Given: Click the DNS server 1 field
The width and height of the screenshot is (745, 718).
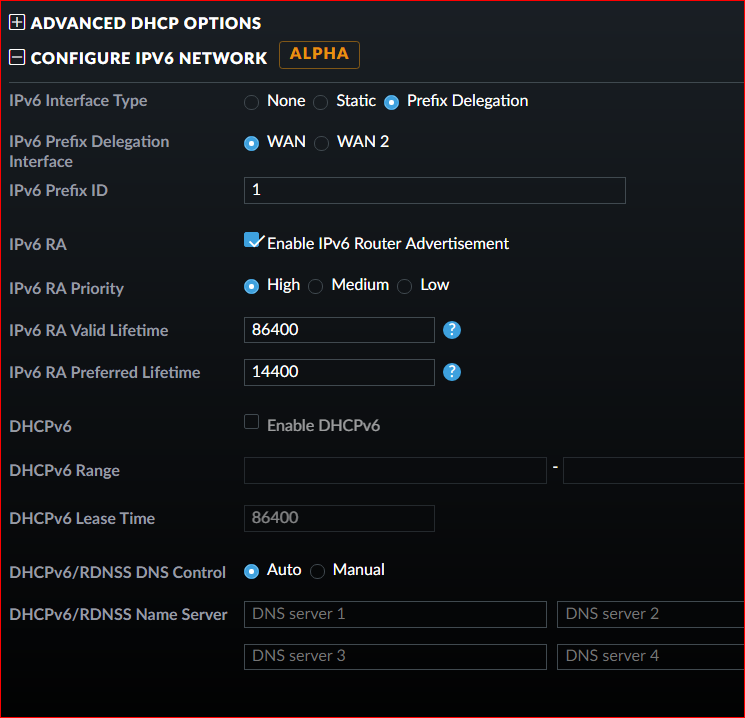Looking at the screenshot, I should click(x=395, y=614).
